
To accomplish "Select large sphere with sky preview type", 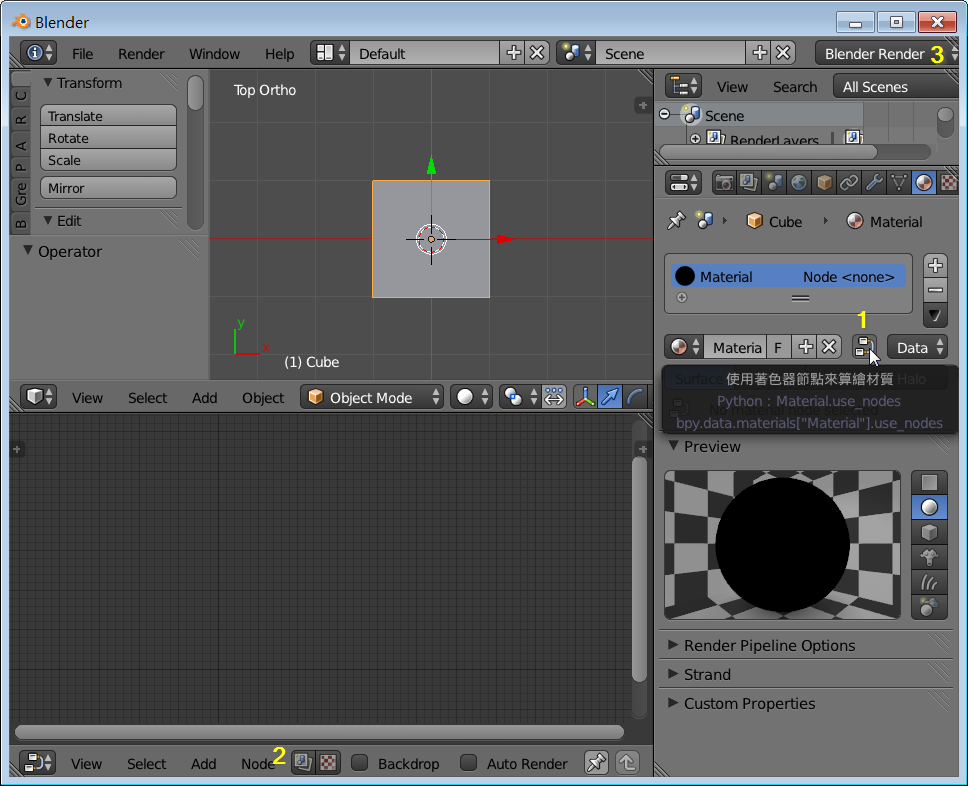I will pos(929,607).
